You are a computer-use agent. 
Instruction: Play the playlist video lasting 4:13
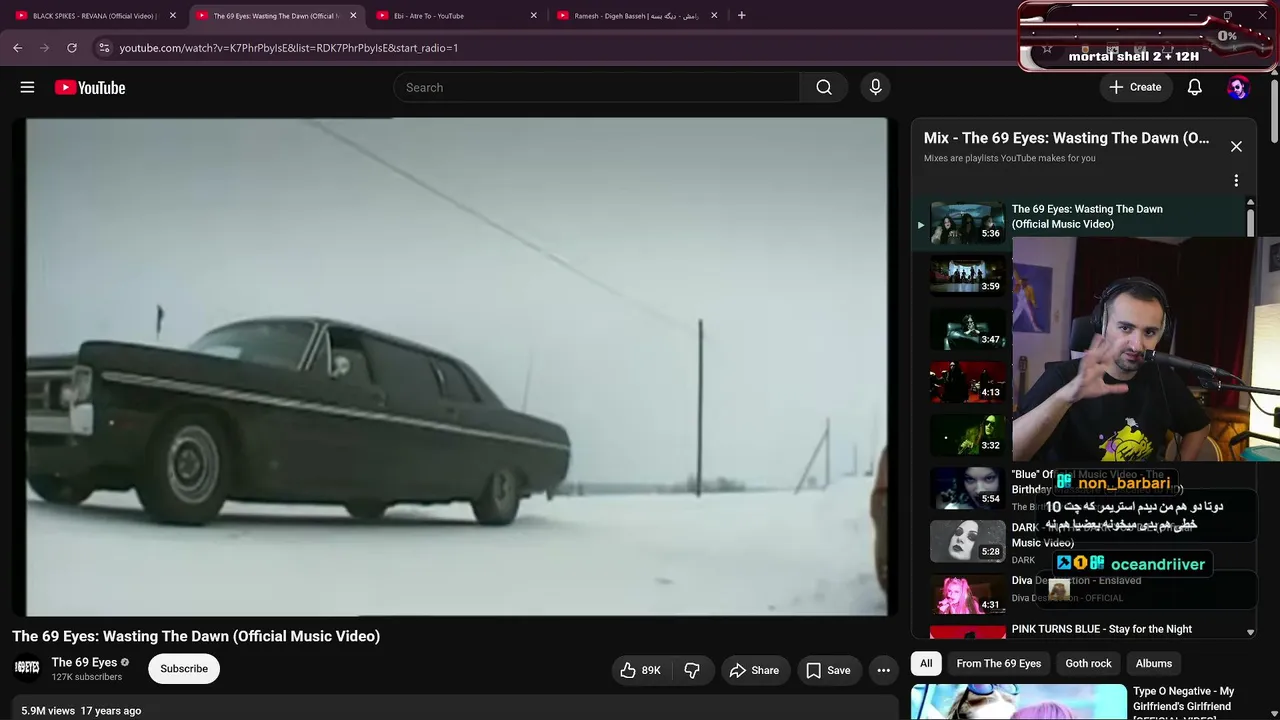967,382
